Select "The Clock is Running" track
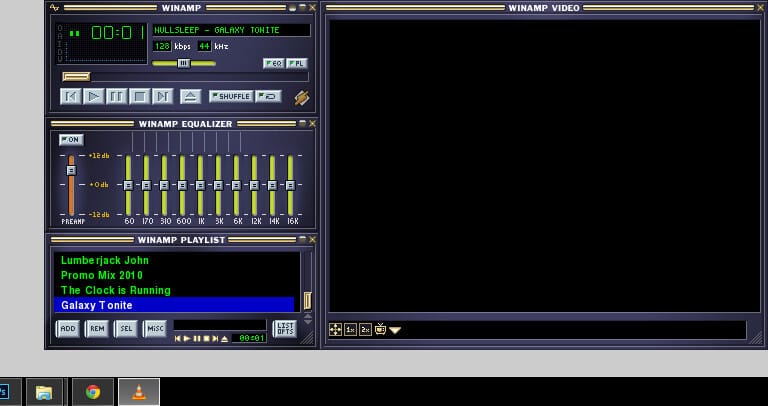 [115, 290]
